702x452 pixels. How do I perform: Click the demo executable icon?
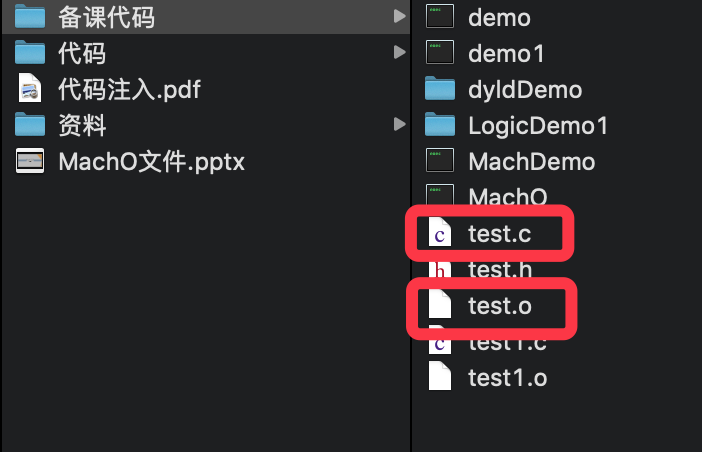[440, 16]
